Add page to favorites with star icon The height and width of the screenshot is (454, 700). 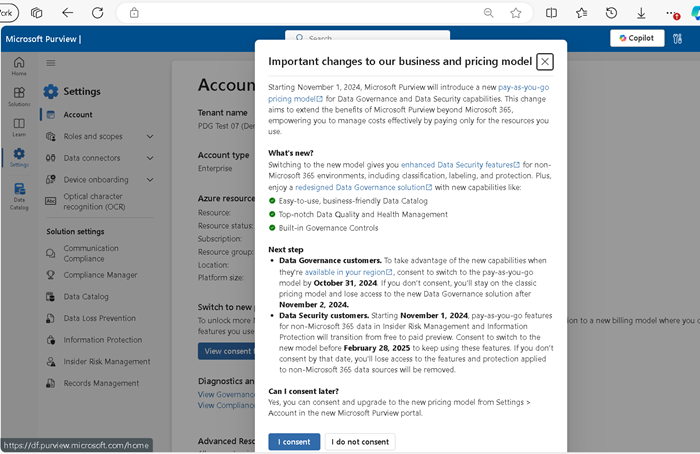pos(516,13)
